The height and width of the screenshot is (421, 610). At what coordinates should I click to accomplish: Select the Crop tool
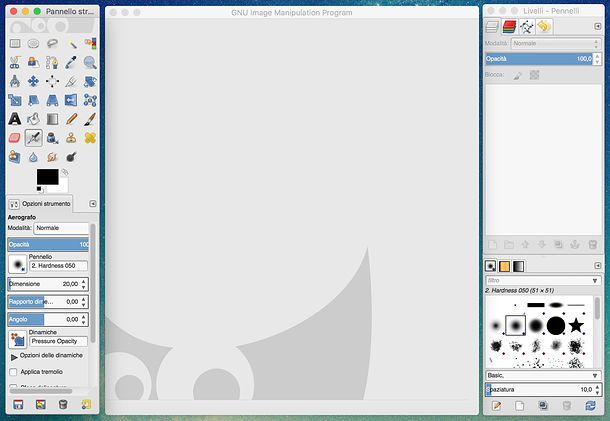point(71,81)
